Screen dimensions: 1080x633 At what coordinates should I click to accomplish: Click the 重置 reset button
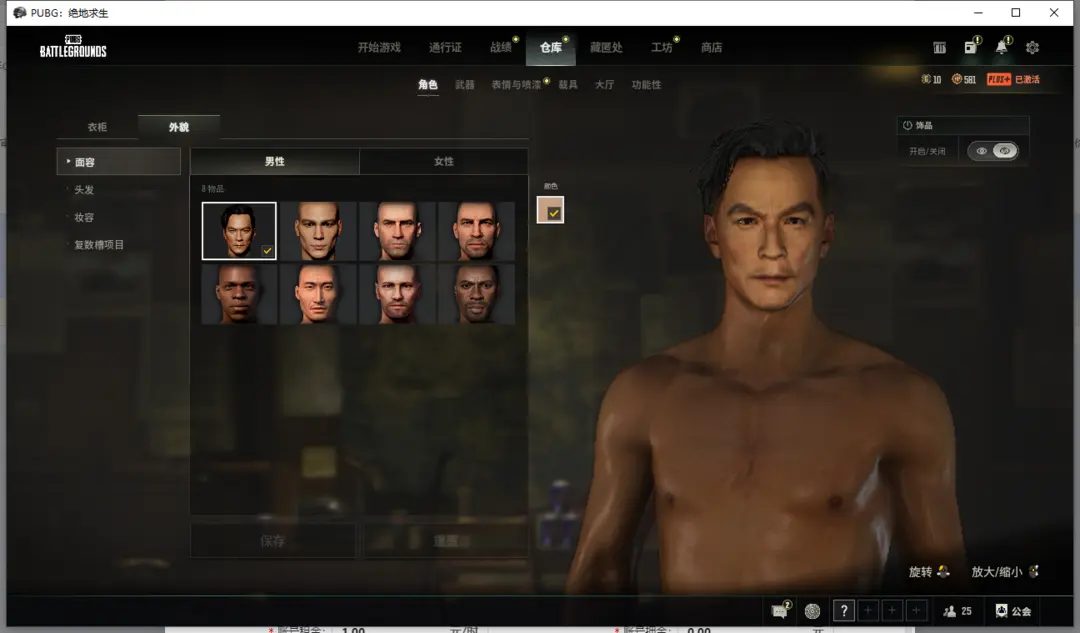coord(446,541)
